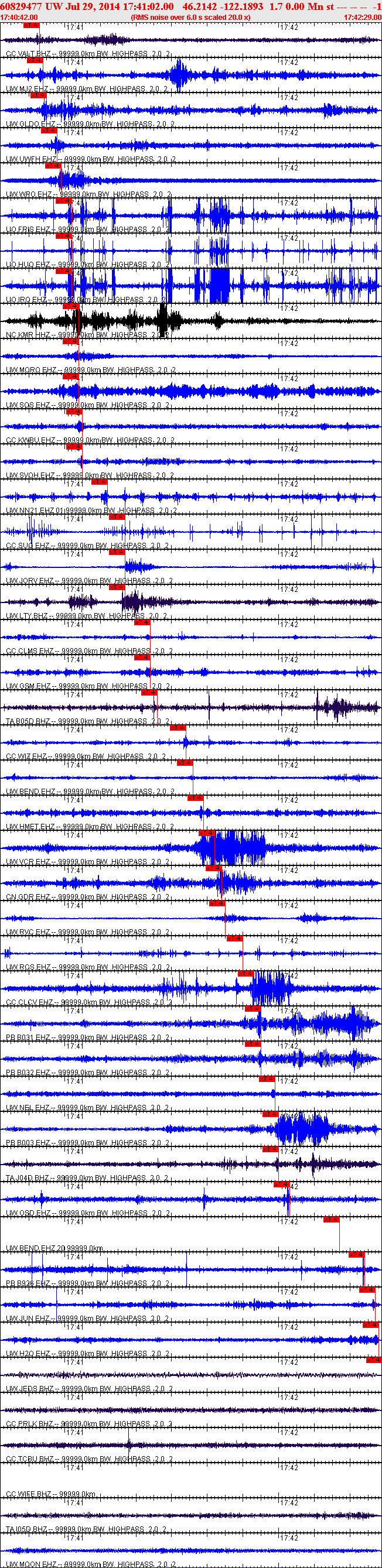Viewport: 382px width, 1568px height.
Task: Click the red pick marker on UW.JORV trace
Action: [117, 552]
